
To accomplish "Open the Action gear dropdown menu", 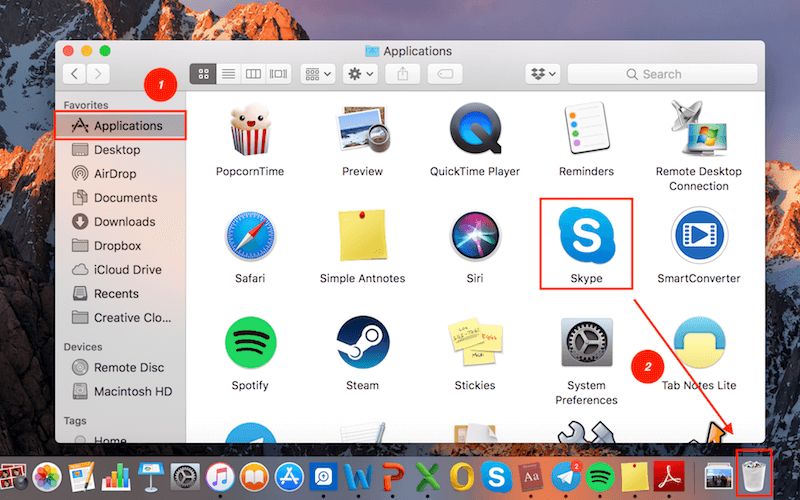I will 360,74.
